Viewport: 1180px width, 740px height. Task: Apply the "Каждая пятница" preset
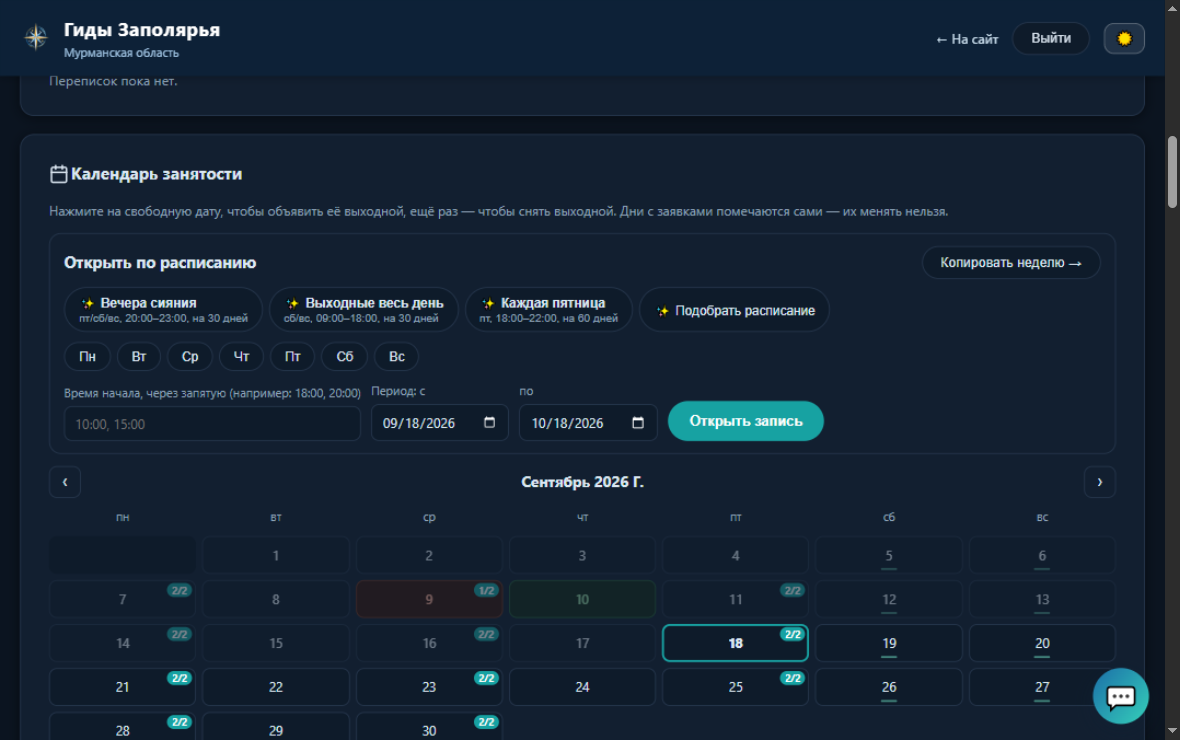click(x=549, y=309)
